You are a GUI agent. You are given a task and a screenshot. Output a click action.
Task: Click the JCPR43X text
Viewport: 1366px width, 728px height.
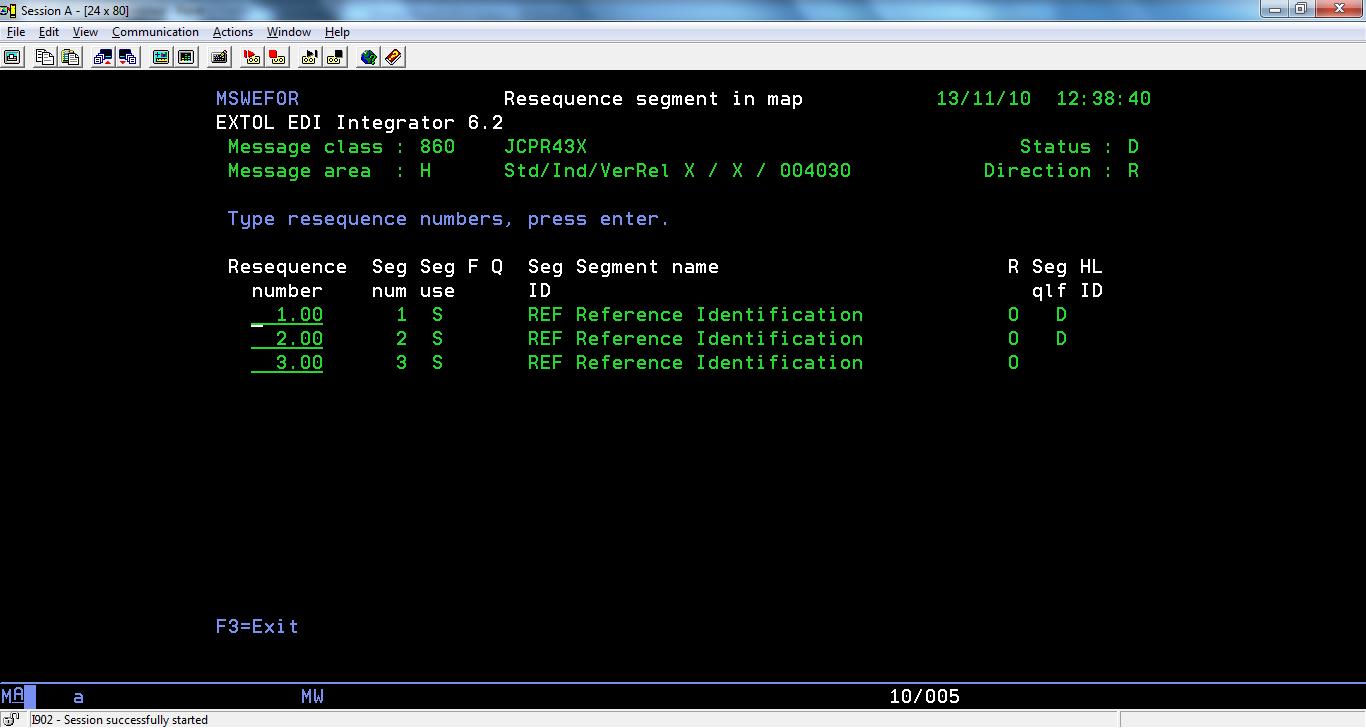545,147
